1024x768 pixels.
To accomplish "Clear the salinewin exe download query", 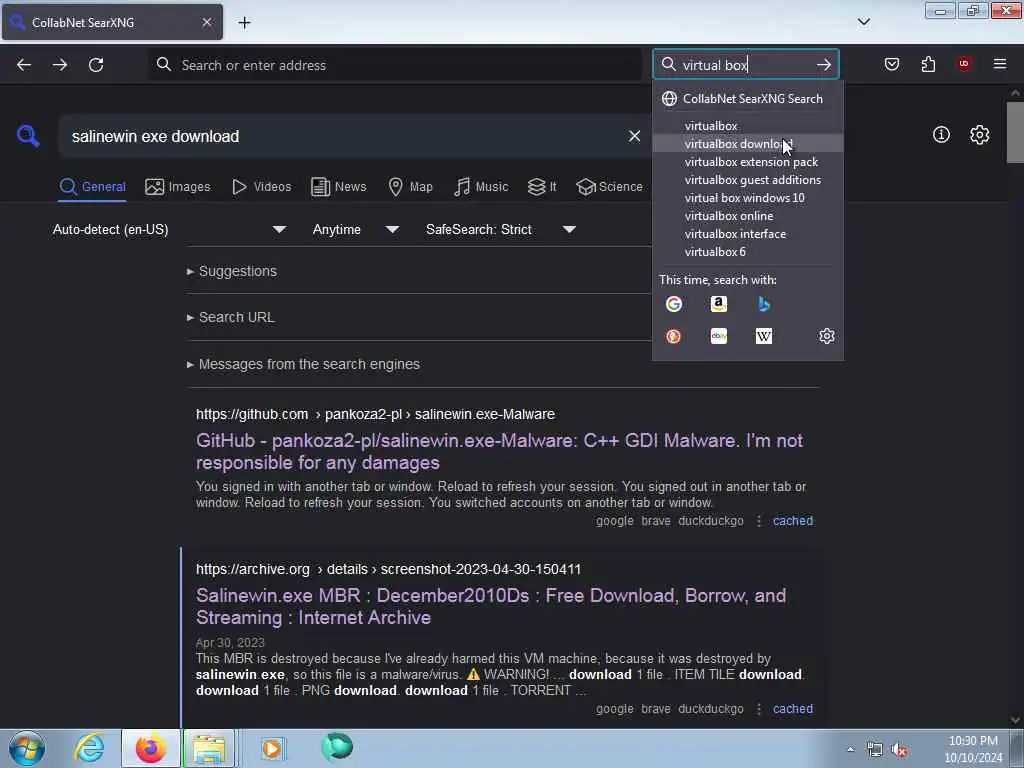I will (634, 136).
